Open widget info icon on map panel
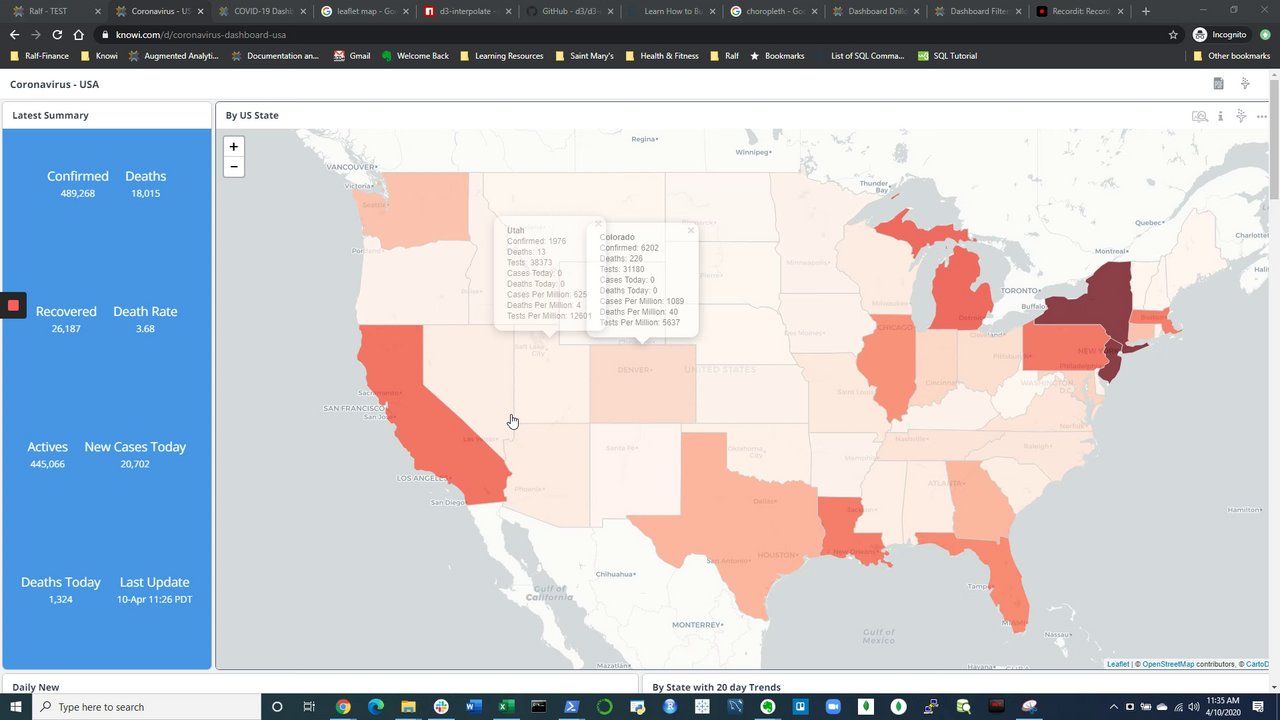This screenshot has width=1280, height=720. [1220, 116]
